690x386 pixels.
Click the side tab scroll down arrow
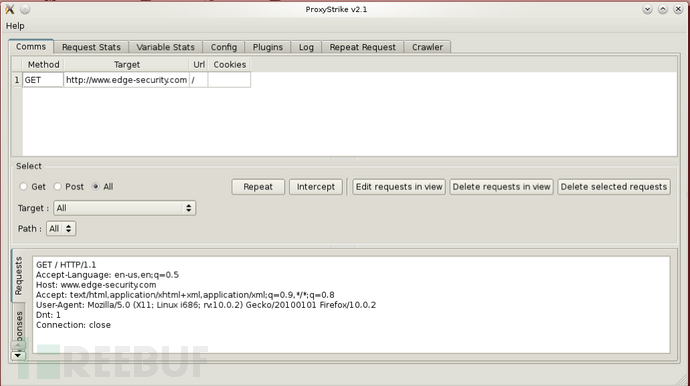coord(18,355)
